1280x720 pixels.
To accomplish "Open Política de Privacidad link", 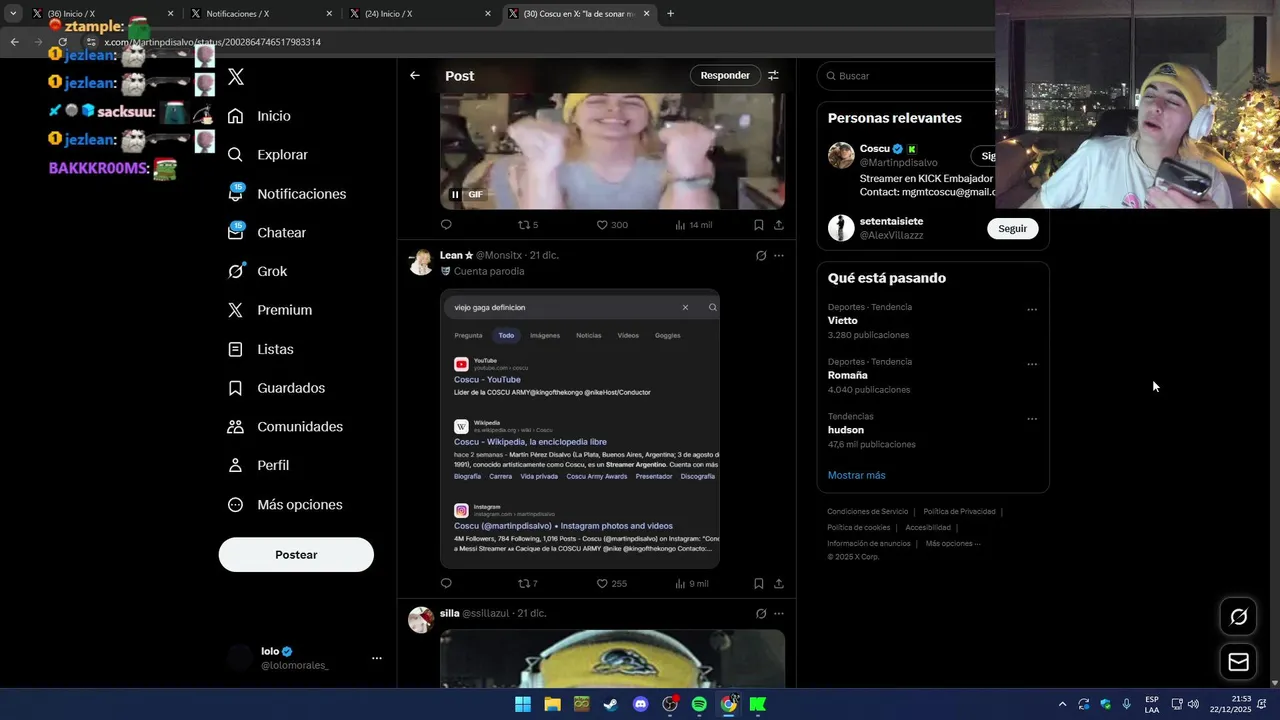I will [959, 512].
